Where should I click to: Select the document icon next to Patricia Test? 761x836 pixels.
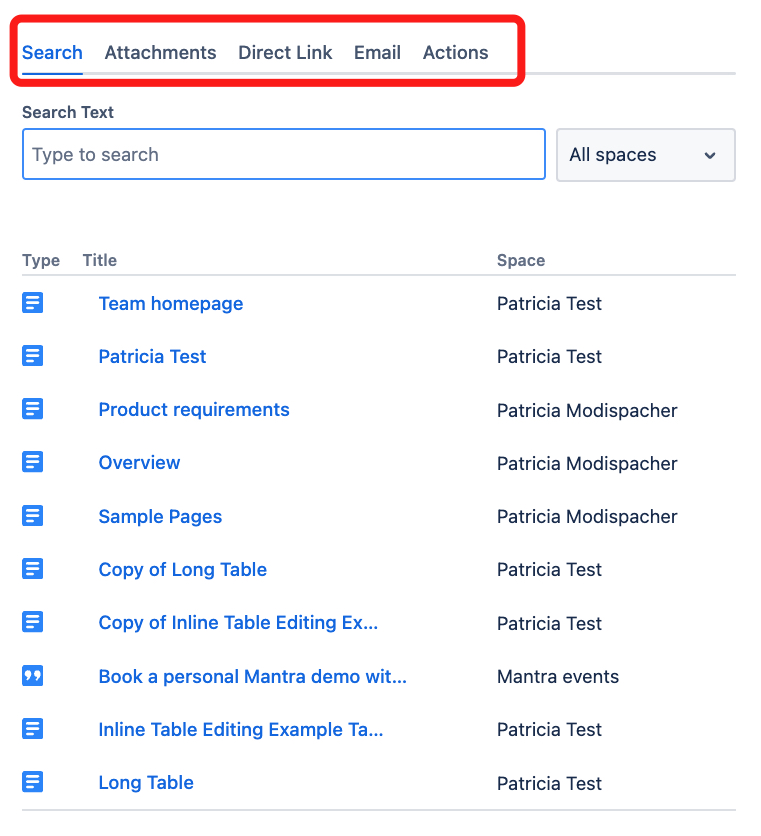click(32, 356)
